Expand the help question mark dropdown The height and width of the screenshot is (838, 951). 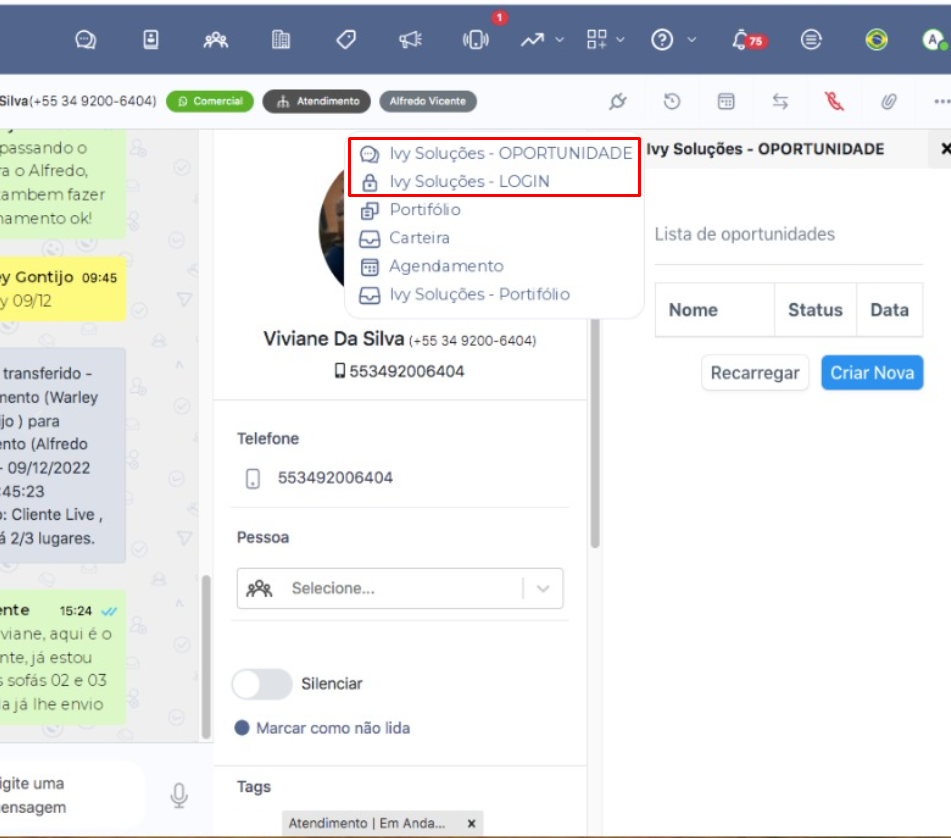pos(691,40)
